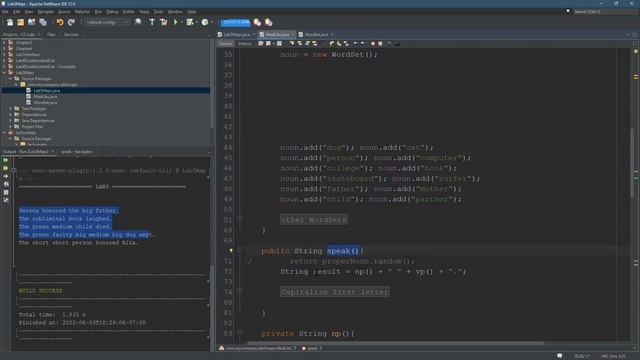Select WordSet.java in the project tree
Screen dimensions: 640x360
click(45, 102)
